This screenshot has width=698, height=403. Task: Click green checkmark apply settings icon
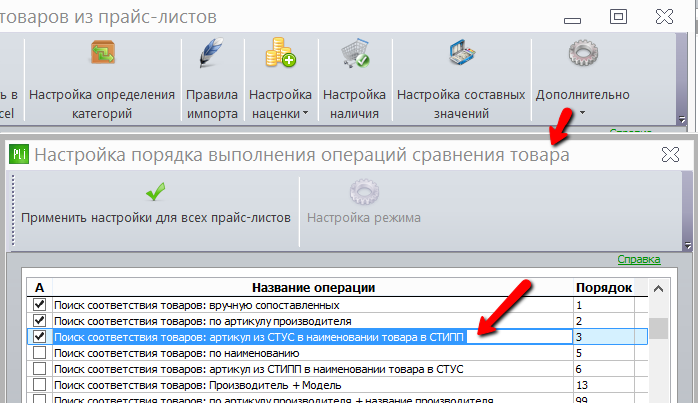coord(155,192)
